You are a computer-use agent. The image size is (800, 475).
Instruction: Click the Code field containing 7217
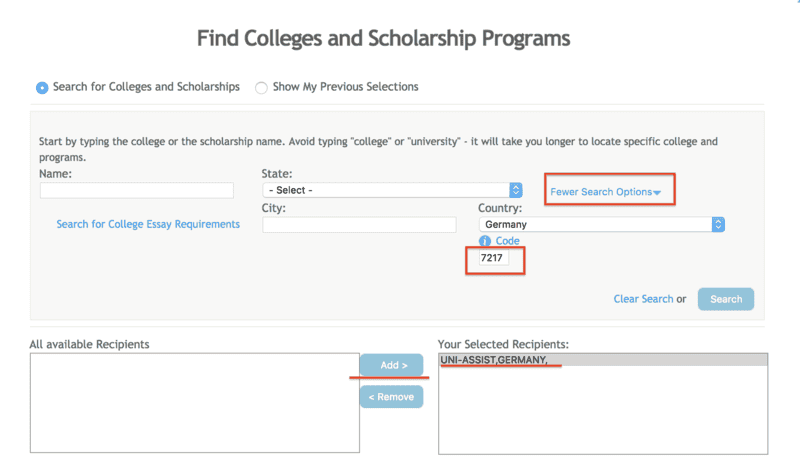pos(494,258)
